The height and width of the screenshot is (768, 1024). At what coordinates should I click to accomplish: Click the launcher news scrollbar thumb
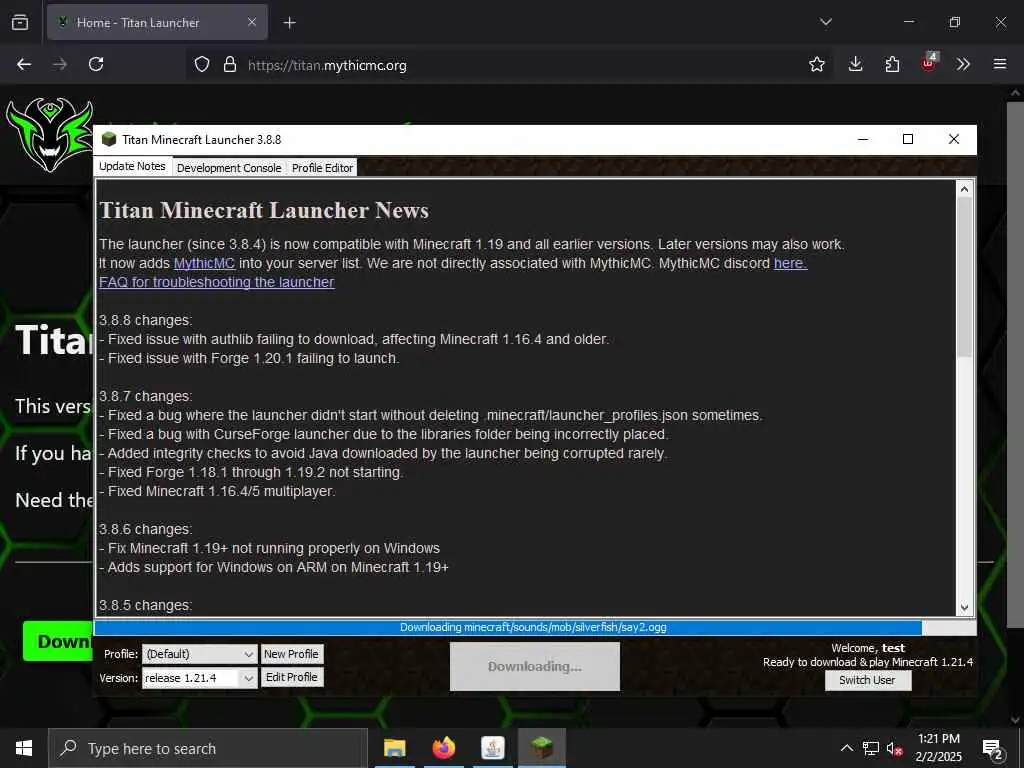[965, 276]
